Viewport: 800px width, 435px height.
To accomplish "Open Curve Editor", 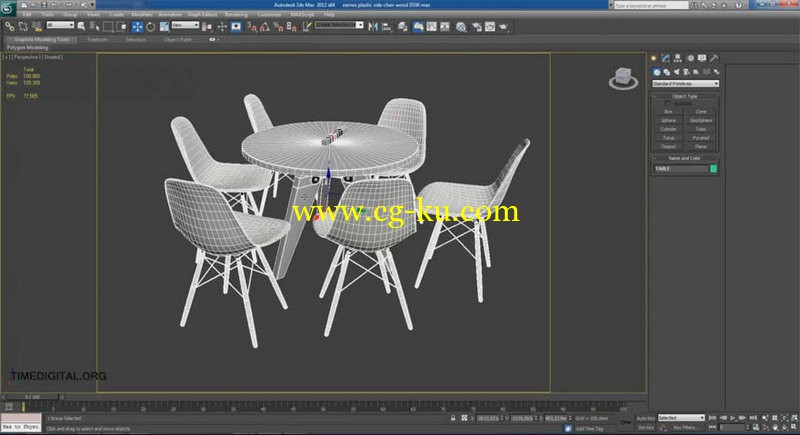I will point(432,27).
